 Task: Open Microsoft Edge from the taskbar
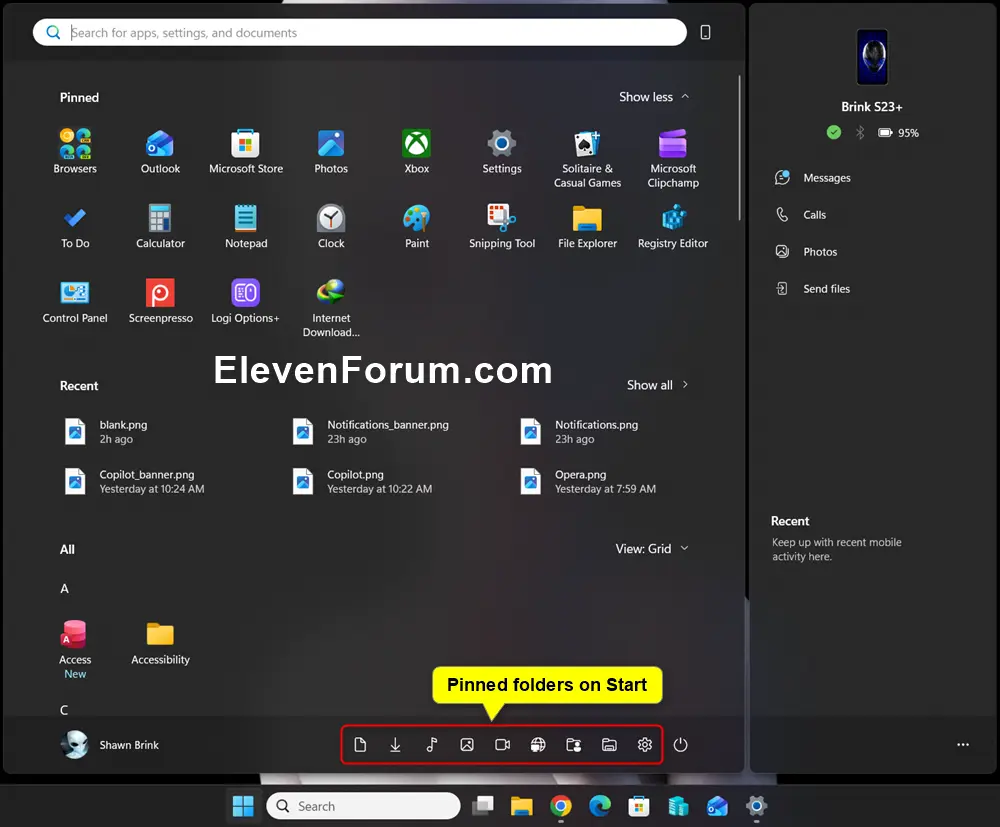(x=599, y=806)
